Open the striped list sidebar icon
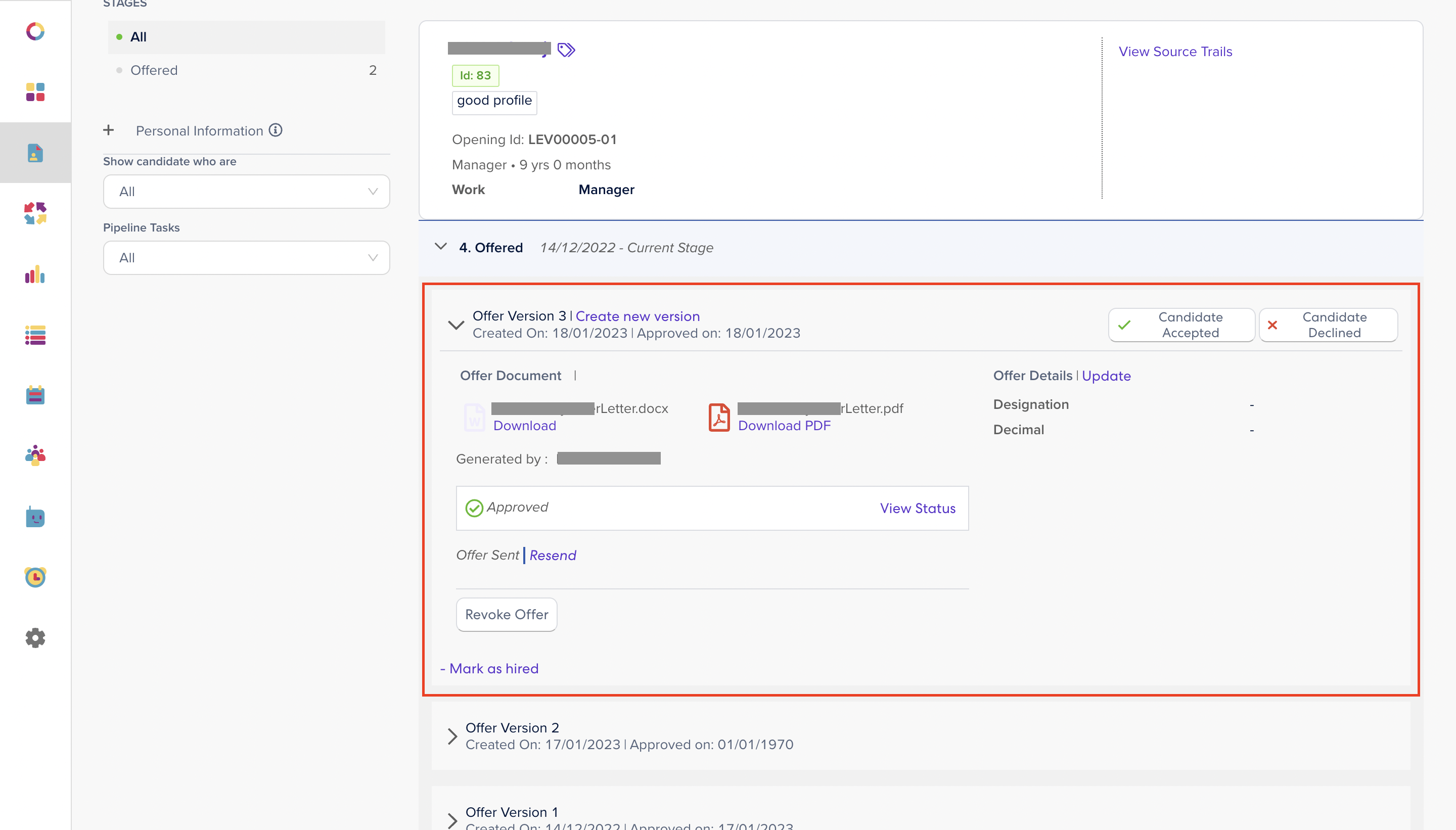Screen dimensions: 1456x830 coord(35,335)
